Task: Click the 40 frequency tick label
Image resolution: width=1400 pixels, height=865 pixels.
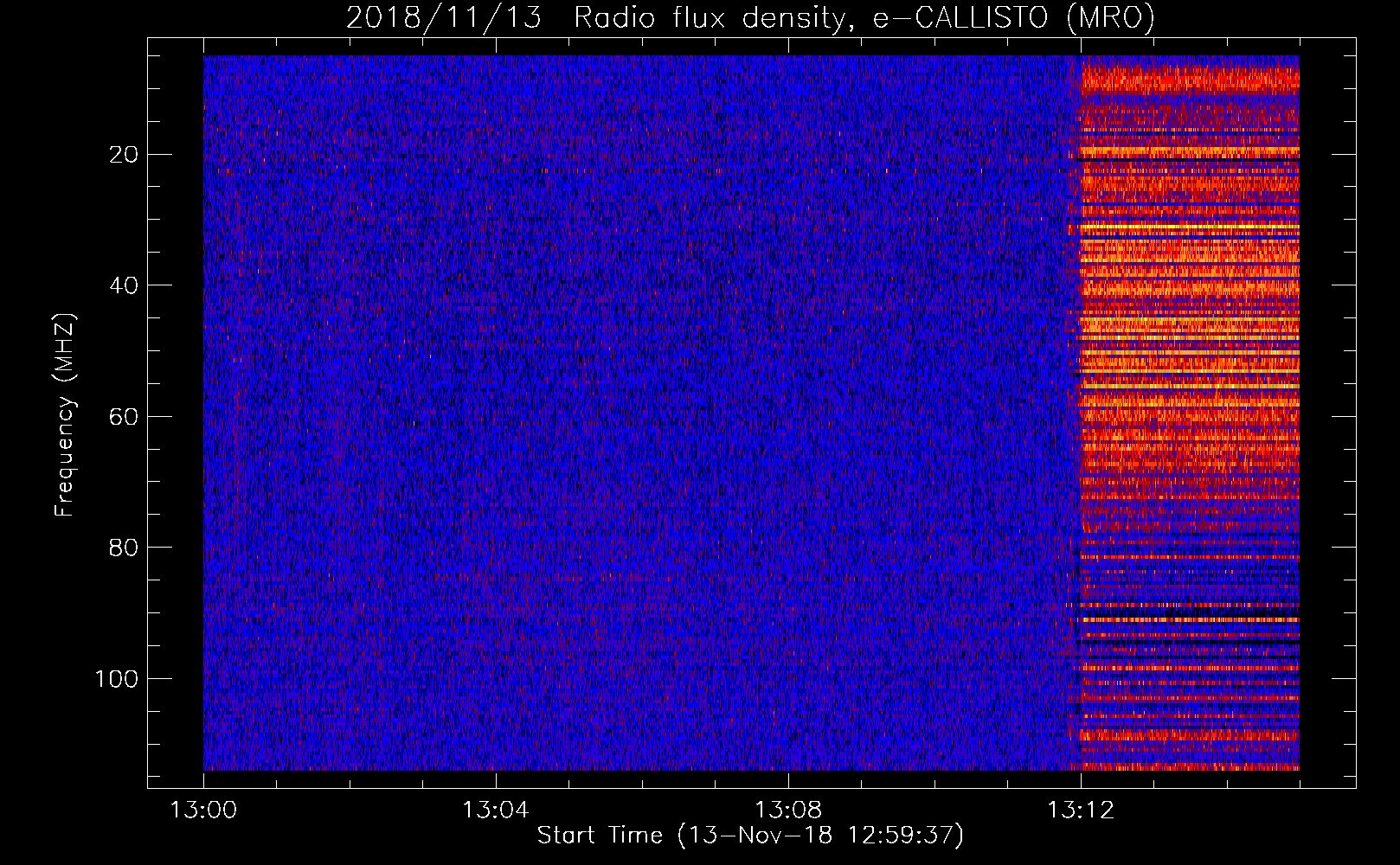Action: tap(124, 285)
